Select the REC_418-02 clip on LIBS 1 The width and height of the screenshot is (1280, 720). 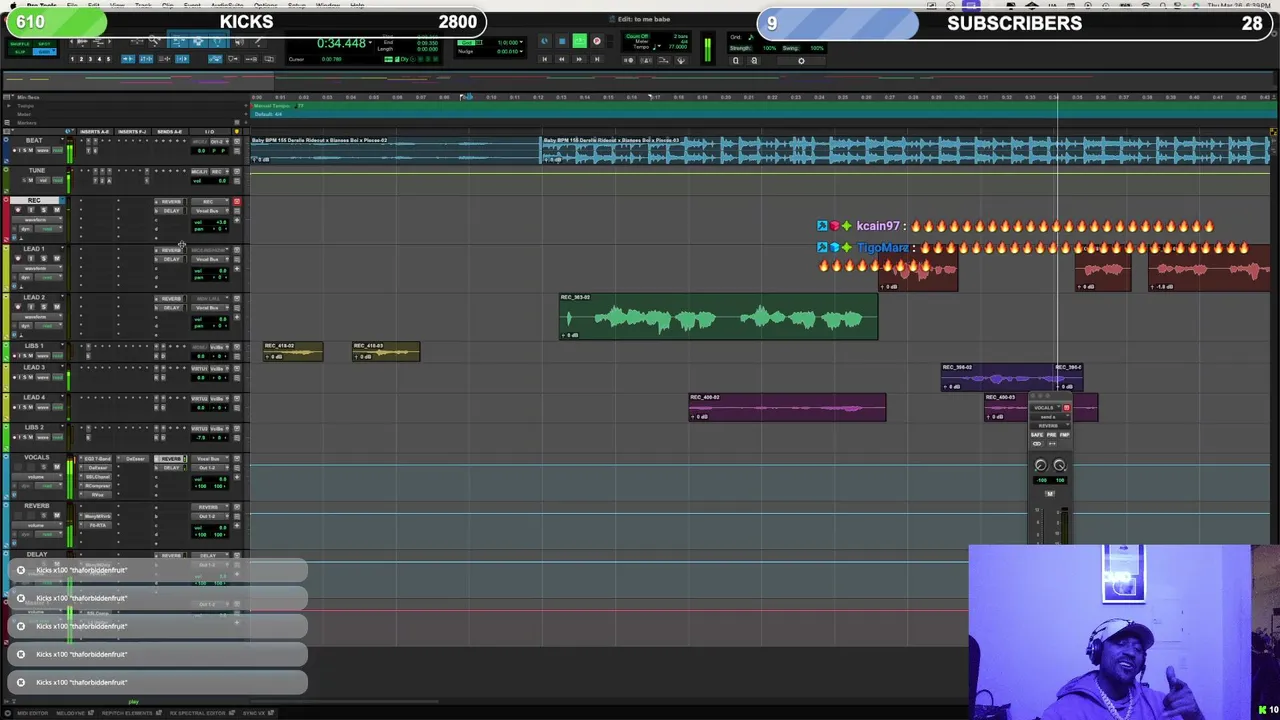point(293,351)
